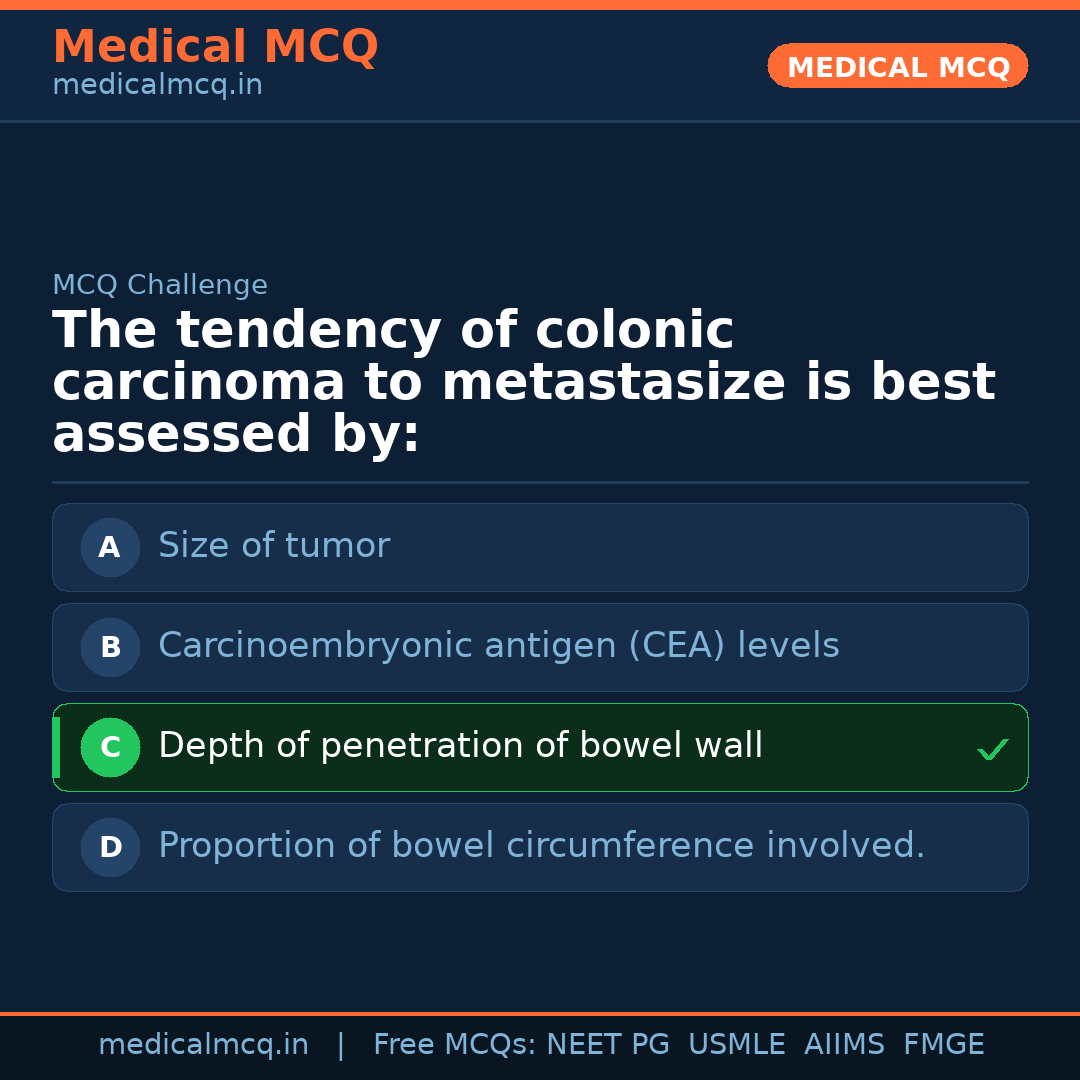Click the medicalmcq.in link in the footer
The width and height of the screenshot is (1080, 1080).
pyautogui.click(x=203, y=1045)
